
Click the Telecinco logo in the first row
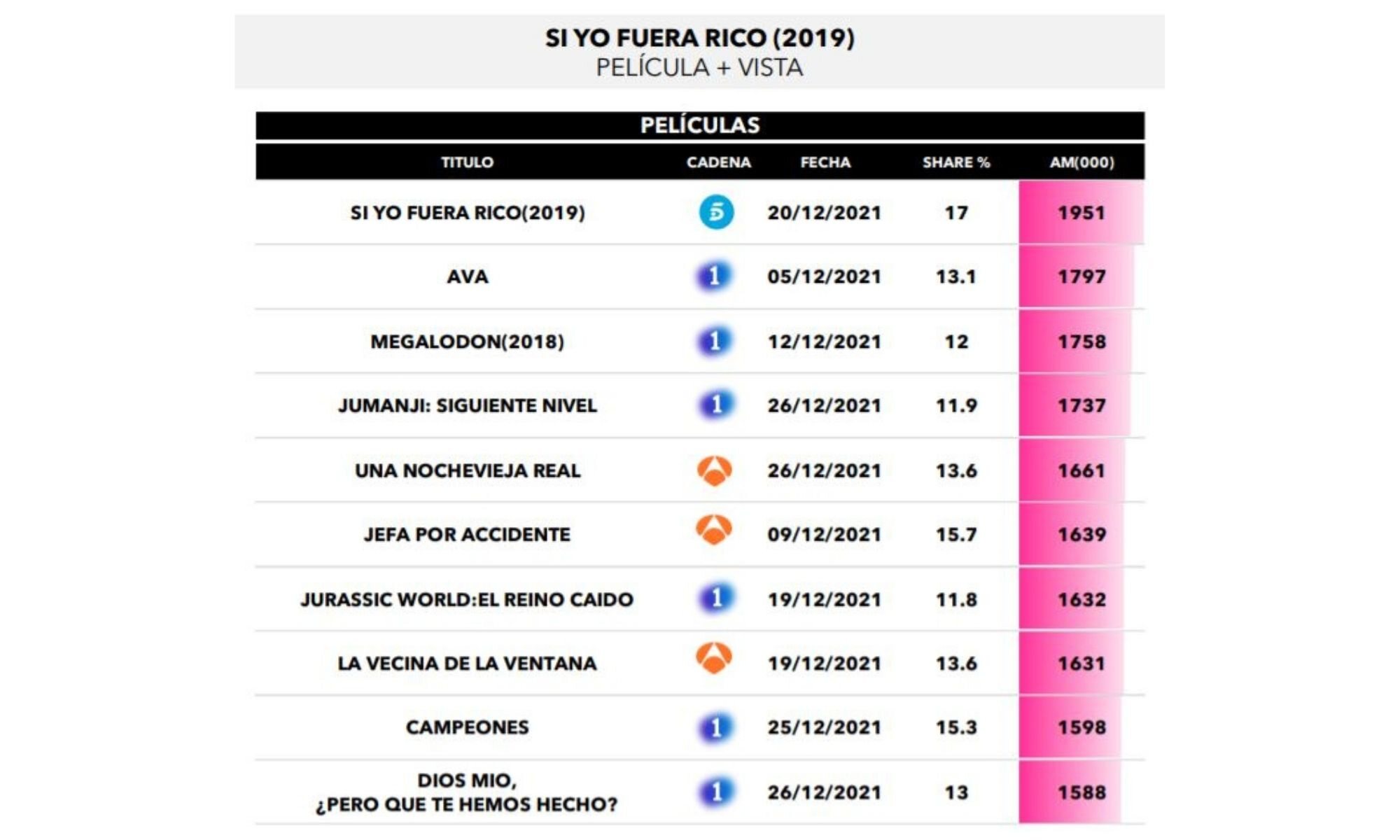tap(716, 212)
